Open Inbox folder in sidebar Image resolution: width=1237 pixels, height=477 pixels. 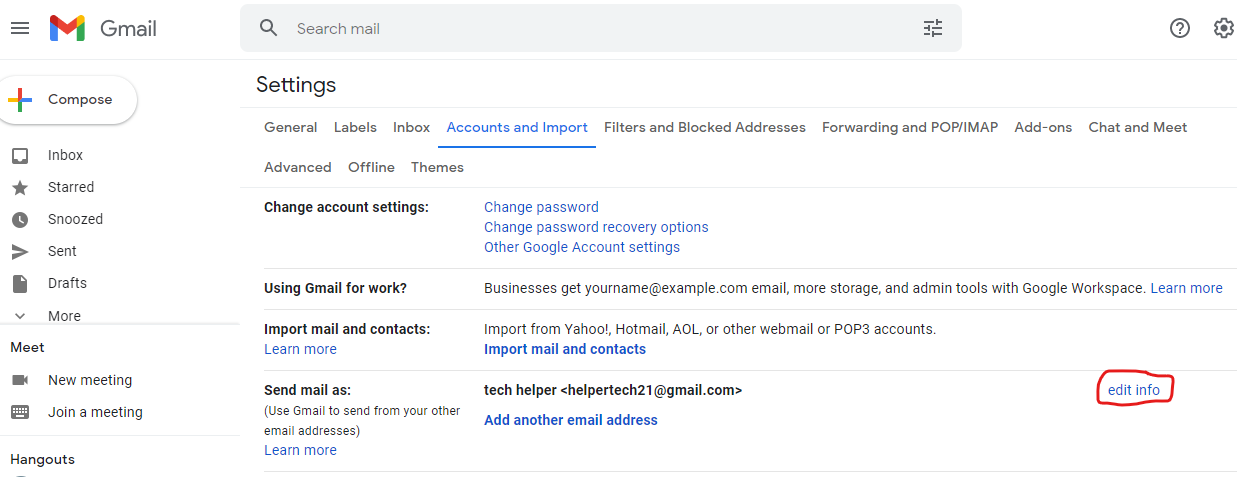(65, 155)
